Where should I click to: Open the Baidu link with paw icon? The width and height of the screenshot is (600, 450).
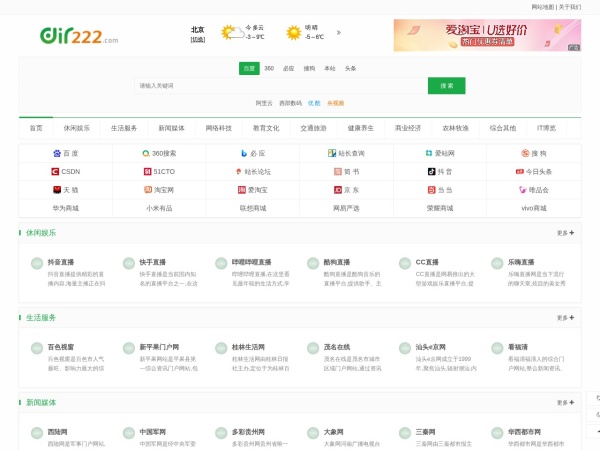[65, 153]
